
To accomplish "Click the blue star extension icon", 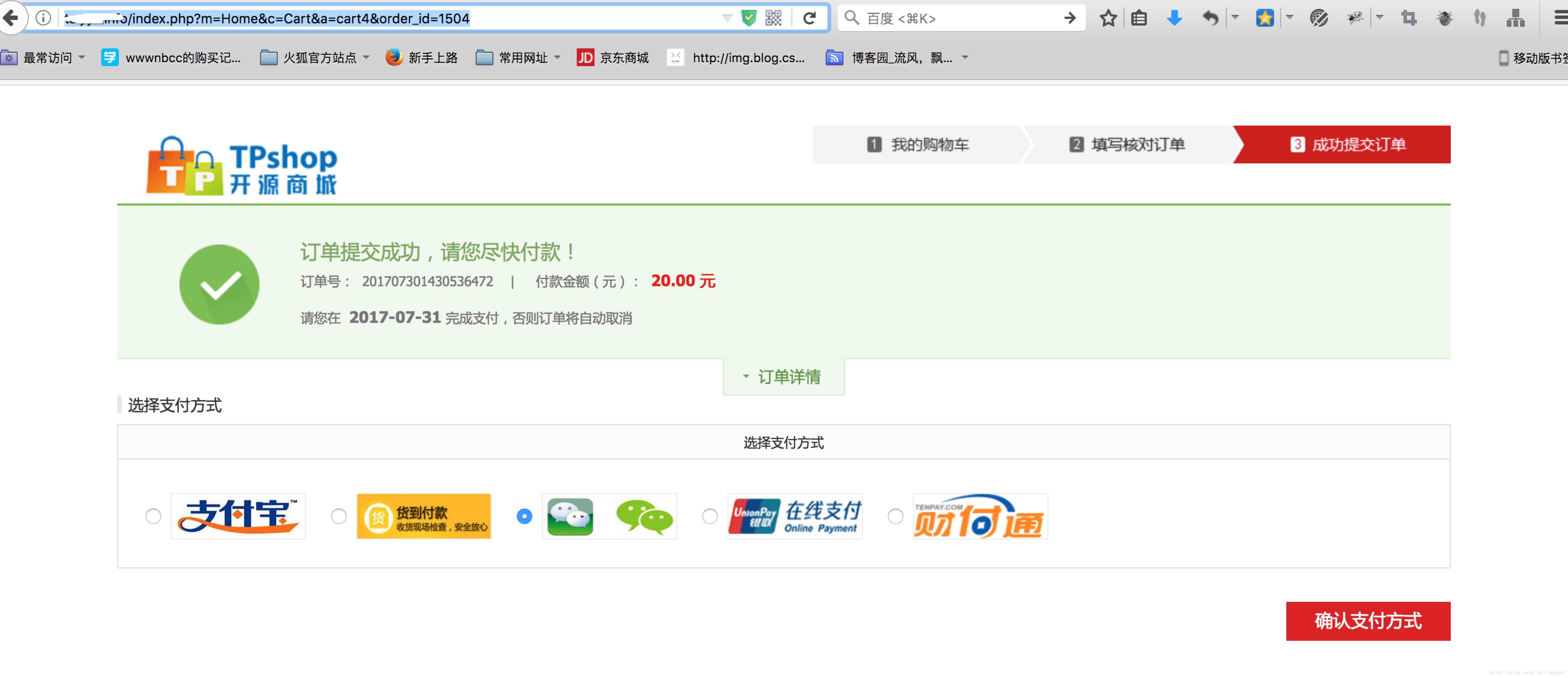I will click(x=1265, y=18).
